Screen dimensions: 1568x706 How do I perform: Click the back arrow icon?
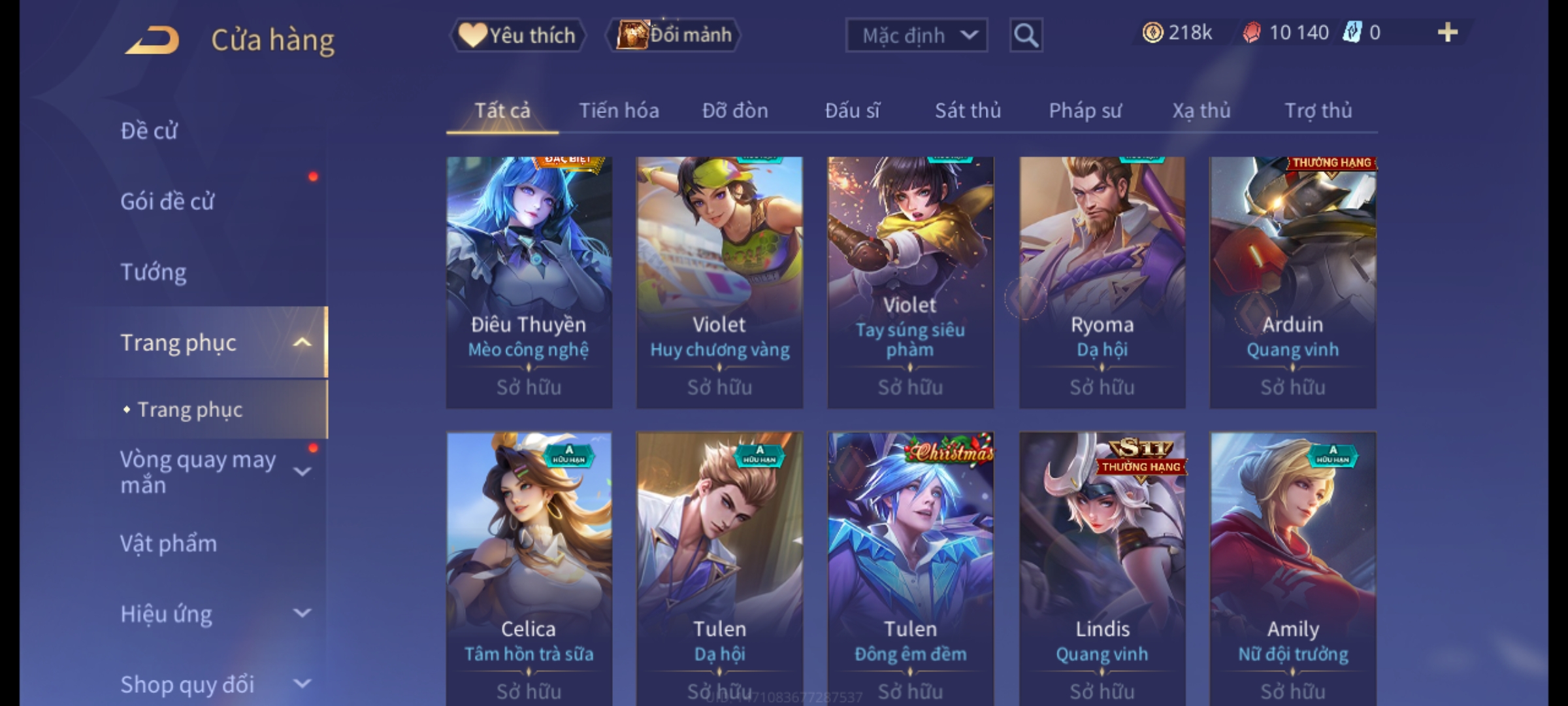[153, 40]
